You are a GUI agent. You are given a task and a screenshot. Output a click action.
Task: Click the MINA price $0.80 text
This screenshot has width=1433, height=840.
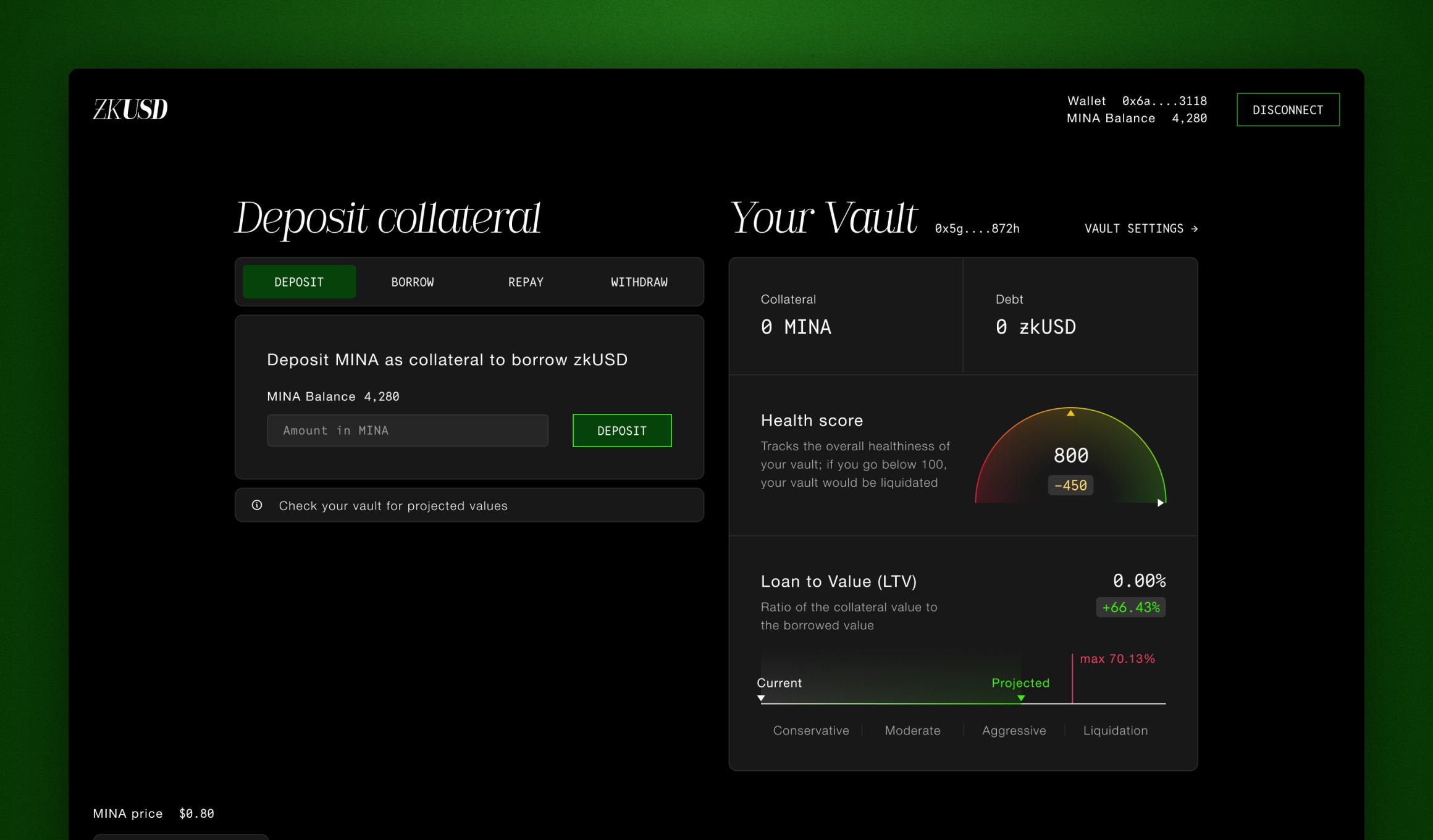point(154,813)
